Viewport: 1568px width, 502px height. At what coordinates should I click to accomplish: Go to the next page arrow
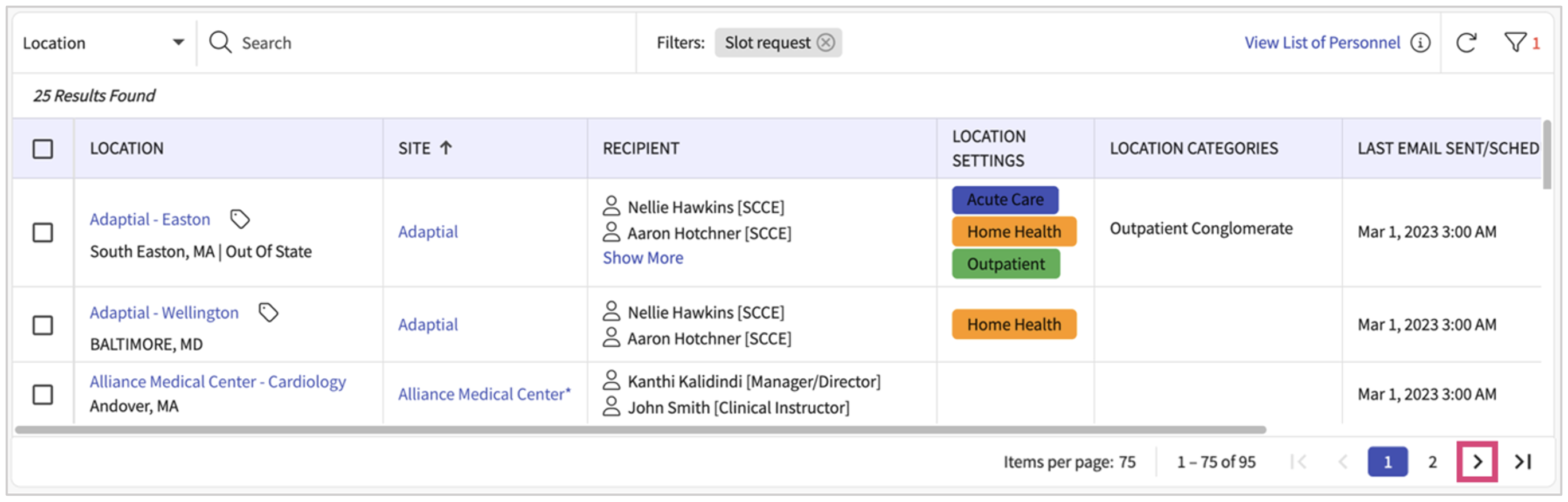click(1477, 462)
